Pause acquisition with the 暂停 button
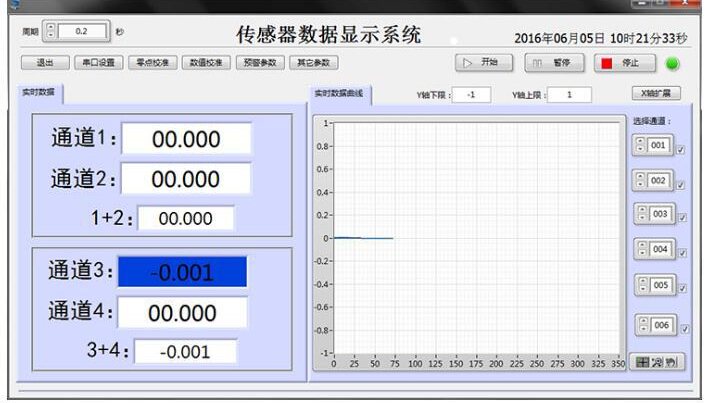This screenshot has height=403, width=705. 554,63
